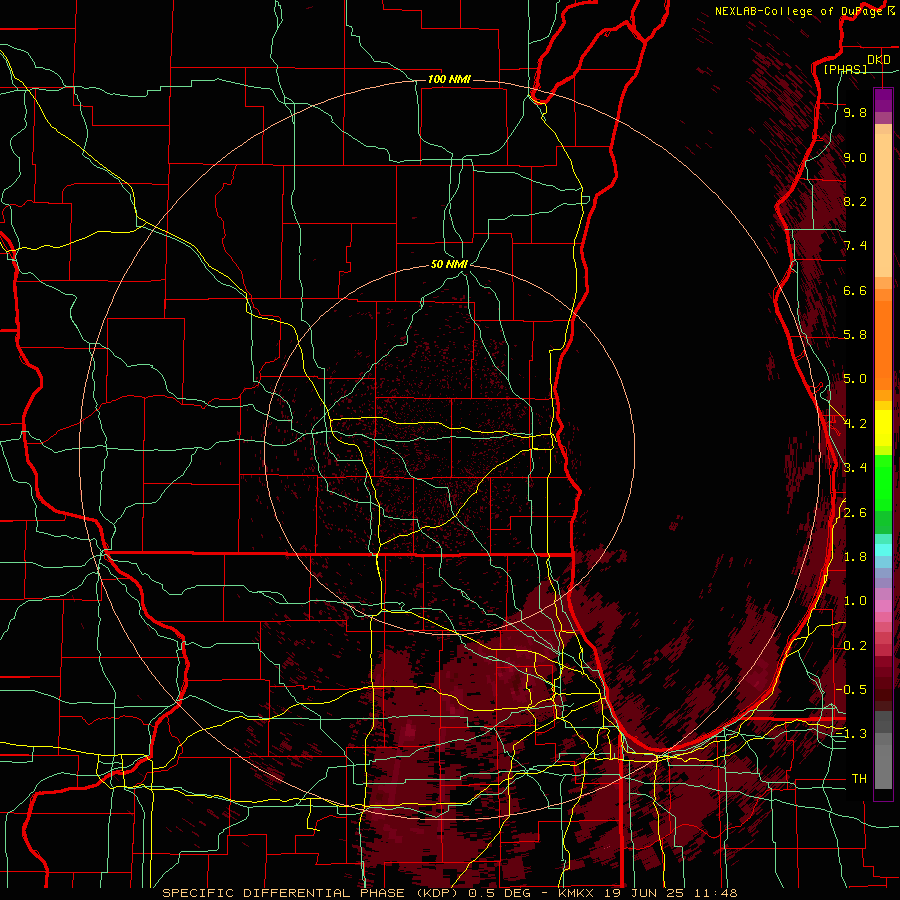
Task: Click the 100 NMI range ring label
Action: 449,79
